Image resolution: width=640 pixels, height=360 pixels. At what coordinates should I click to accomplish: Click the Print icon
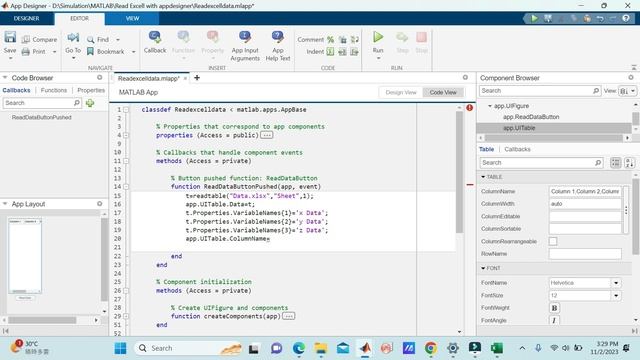click(x=26, y=52)
